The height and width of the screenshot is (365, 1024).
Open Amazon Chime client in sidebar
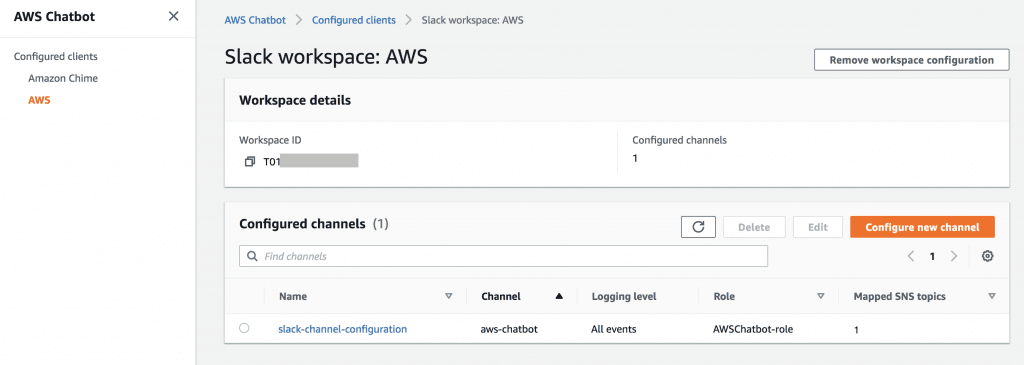pos(63,78)
